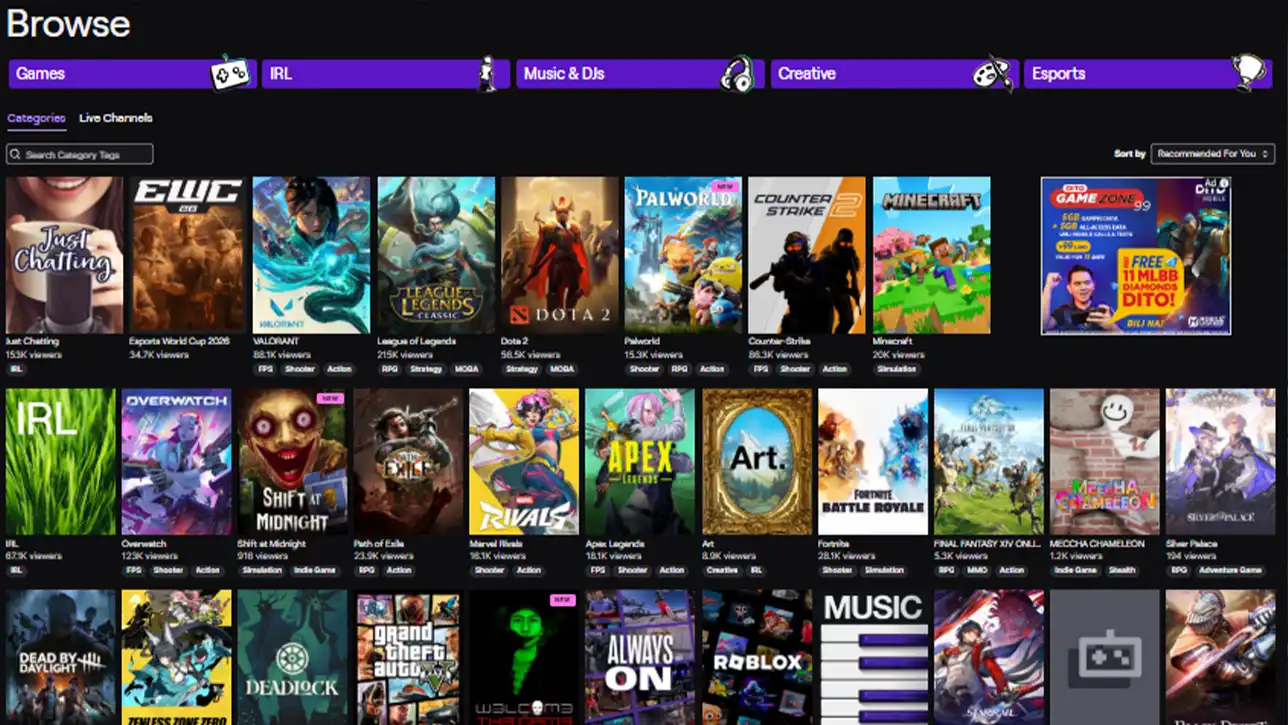Select the Grand Theft Auto V cover art

409,657
